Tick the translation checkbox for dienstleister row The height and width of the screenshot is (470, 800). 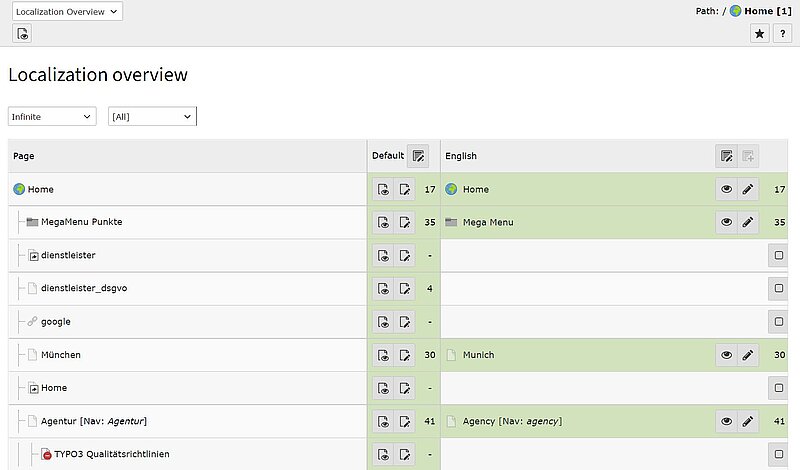tap(778, 256)
